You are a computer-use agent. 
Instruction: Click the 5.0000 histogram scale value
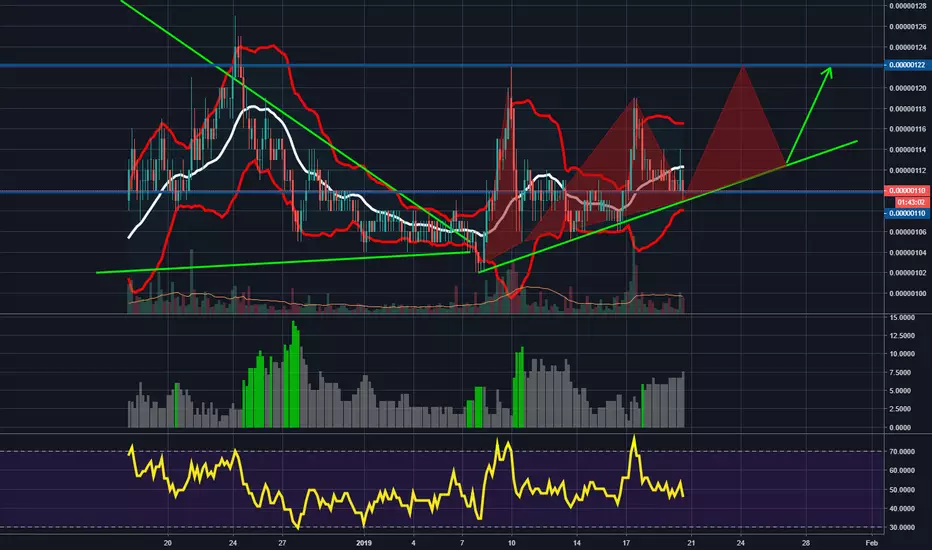(x=902, y=391)
